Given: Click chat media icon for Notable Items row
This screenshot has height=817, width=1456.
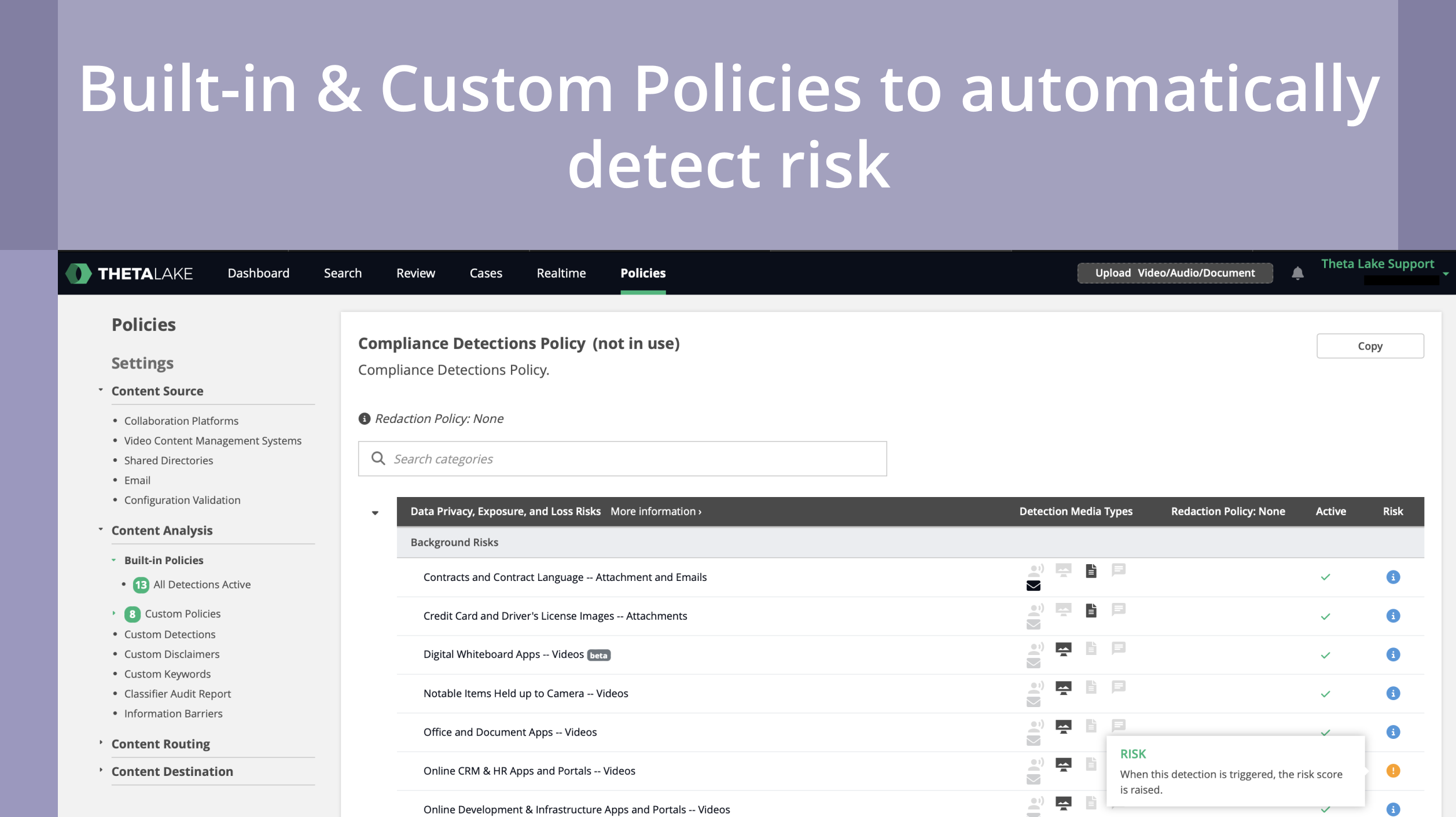Looking at the screenshot, I should click(x=1118, y=687).
